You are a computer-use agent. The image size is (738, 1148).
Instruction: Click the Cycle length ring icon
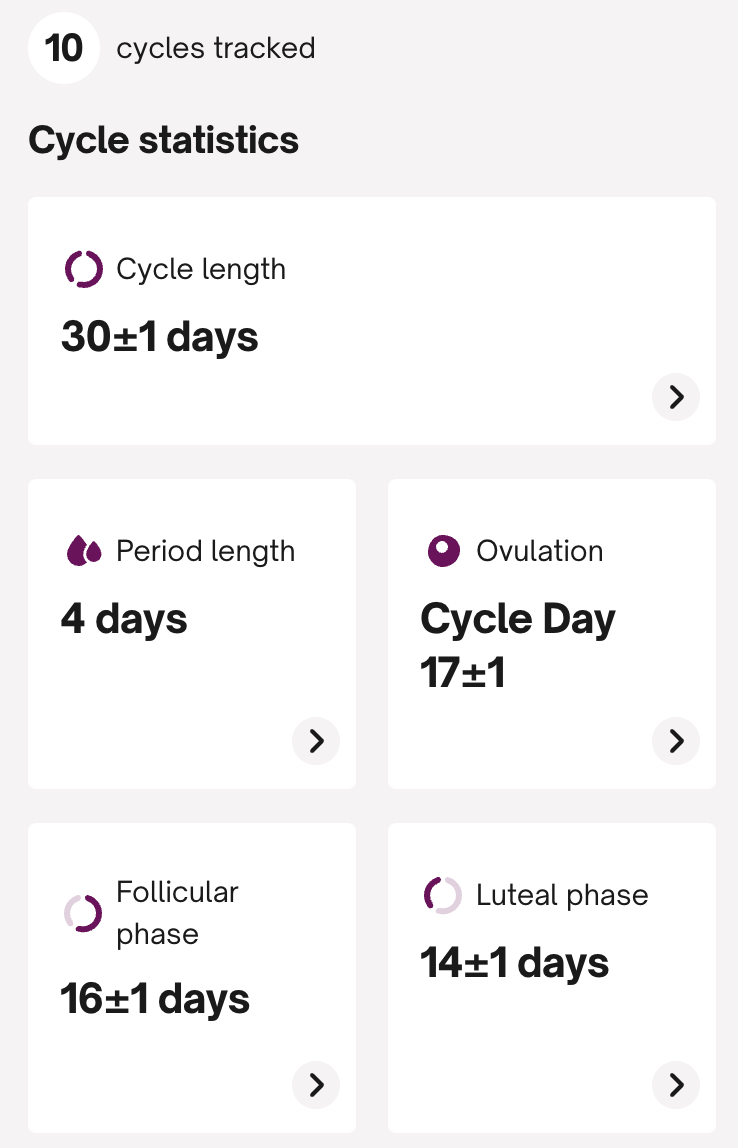click(84, 269)
